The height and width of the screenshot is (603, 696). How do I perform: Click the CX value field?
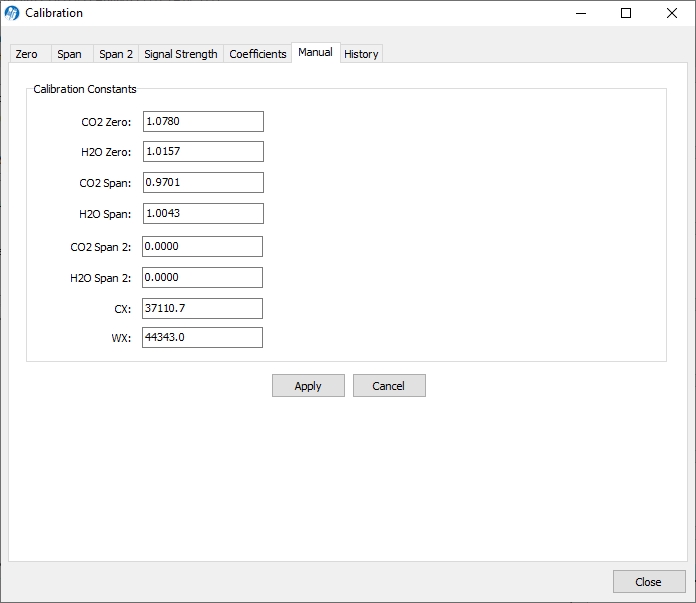tap(202, 309)
